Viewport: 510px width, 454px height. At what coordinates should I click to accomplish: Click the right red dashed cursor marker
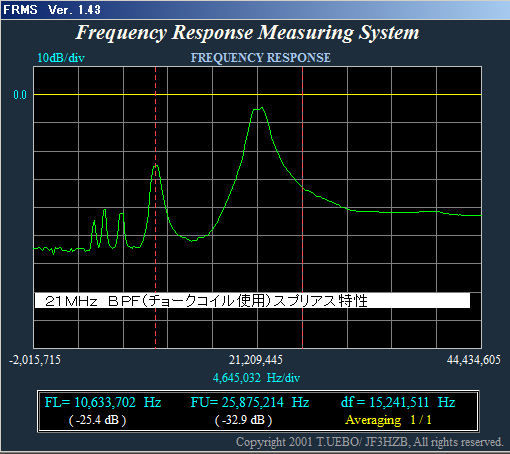click(x=302, y=207)
